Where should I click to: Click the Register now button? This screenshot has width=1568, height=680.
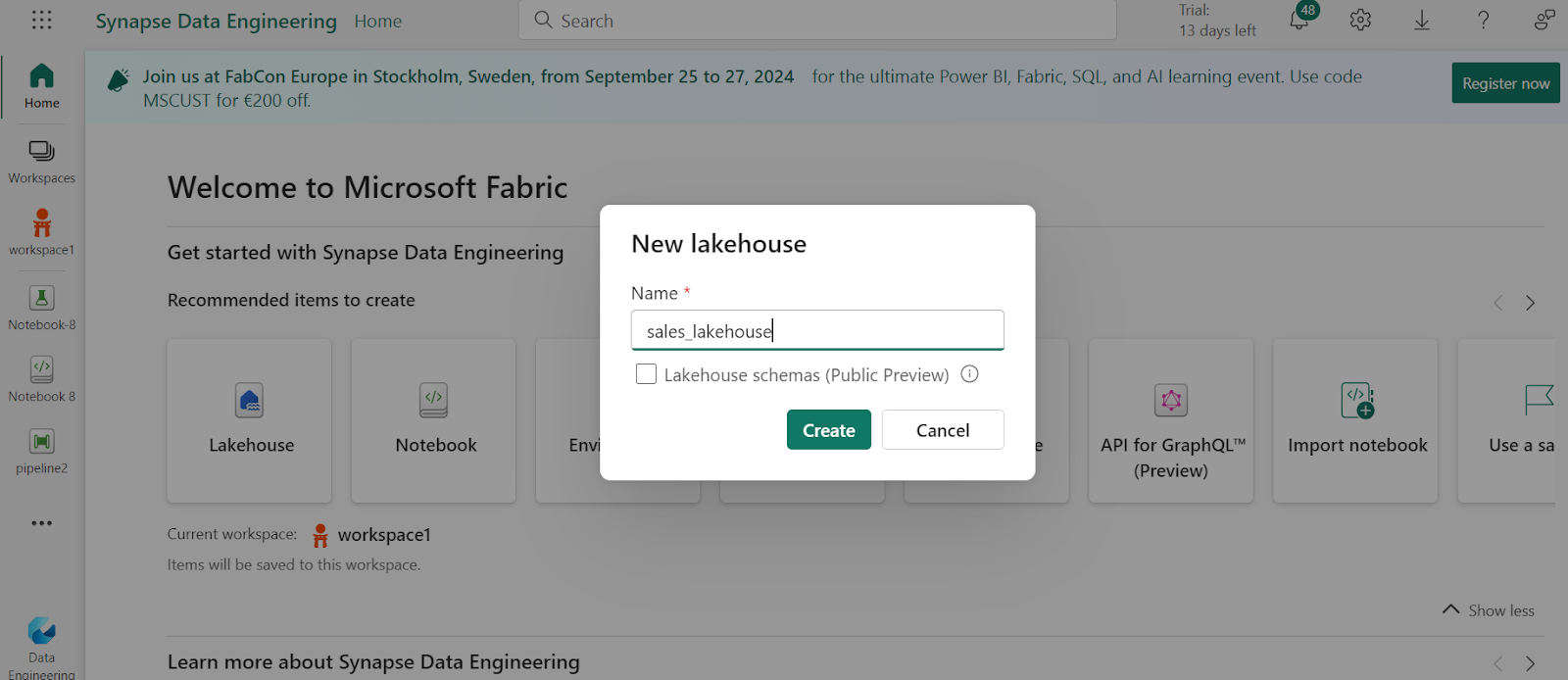[1506, 83]
